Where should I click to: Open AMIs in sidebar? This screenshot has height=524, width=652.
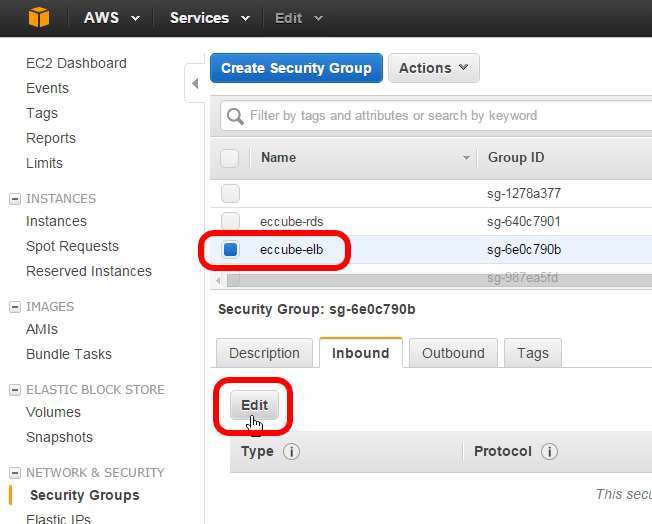pos(42,329)
